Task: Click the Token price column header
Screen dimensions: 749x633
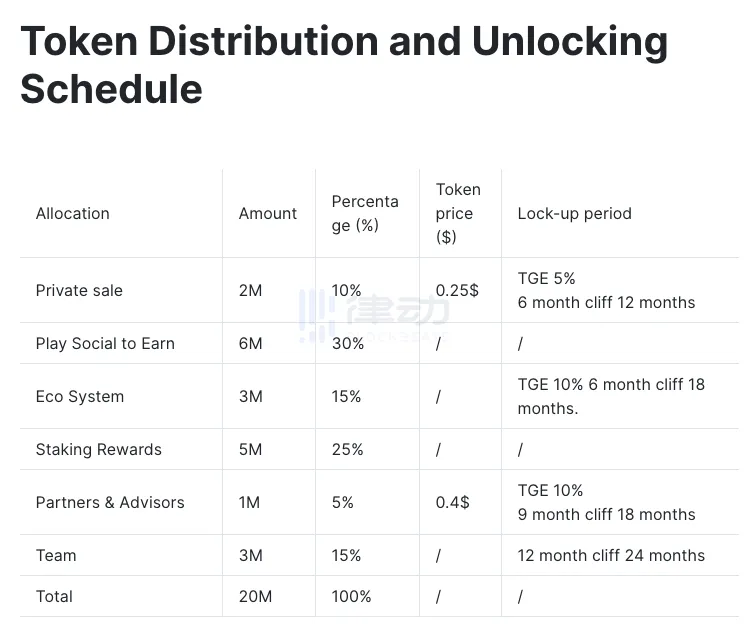Action: 458,213
